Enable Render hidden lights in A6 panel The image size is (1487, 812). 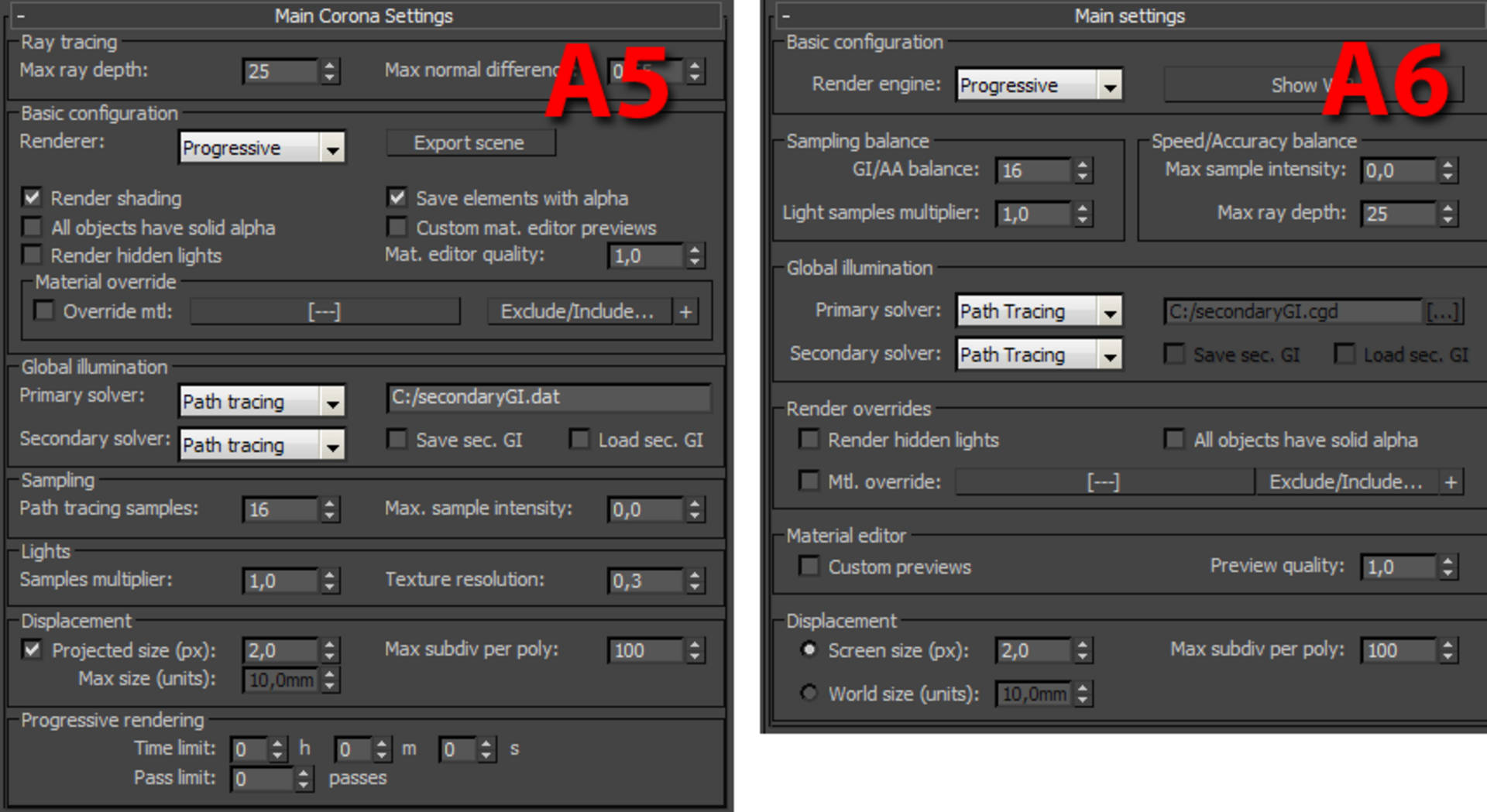809,439
